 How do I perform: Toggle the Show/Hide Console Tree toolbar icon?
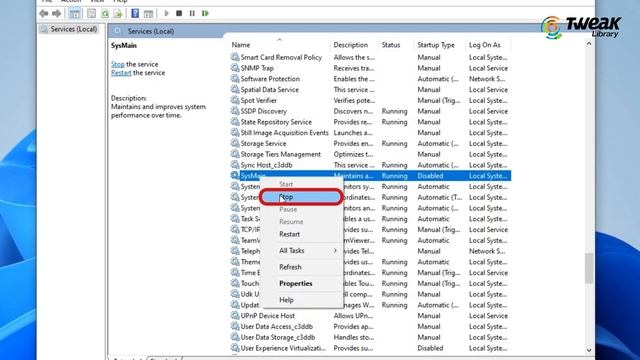[75, 13]
